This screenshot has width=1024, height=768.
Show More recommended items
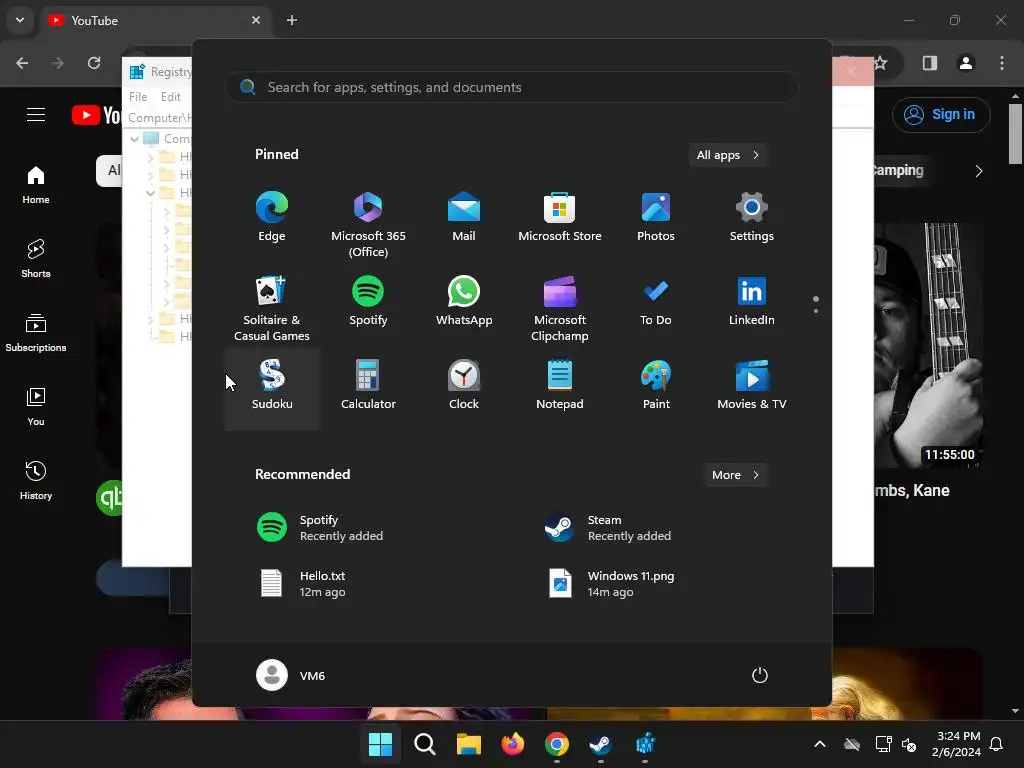[x=736, y=475]
